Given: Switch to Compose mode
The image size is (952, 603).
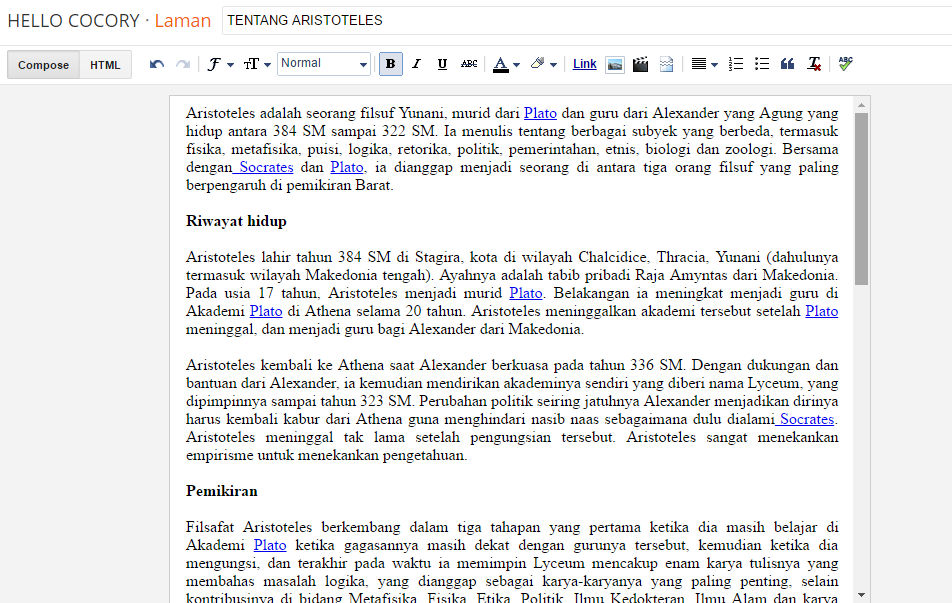Looking at the screenshot, I should point(43,65).
